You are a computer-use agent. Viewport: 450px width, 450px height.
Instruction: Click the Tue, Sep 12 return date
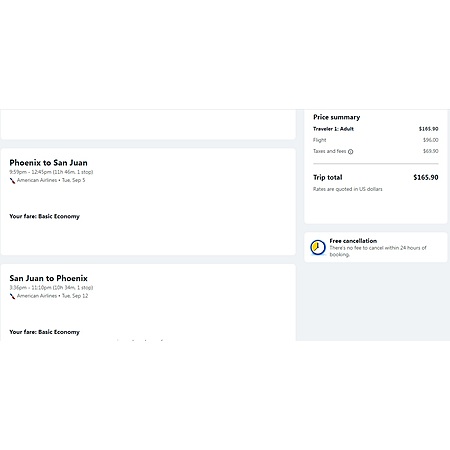[x=75, y=296]
